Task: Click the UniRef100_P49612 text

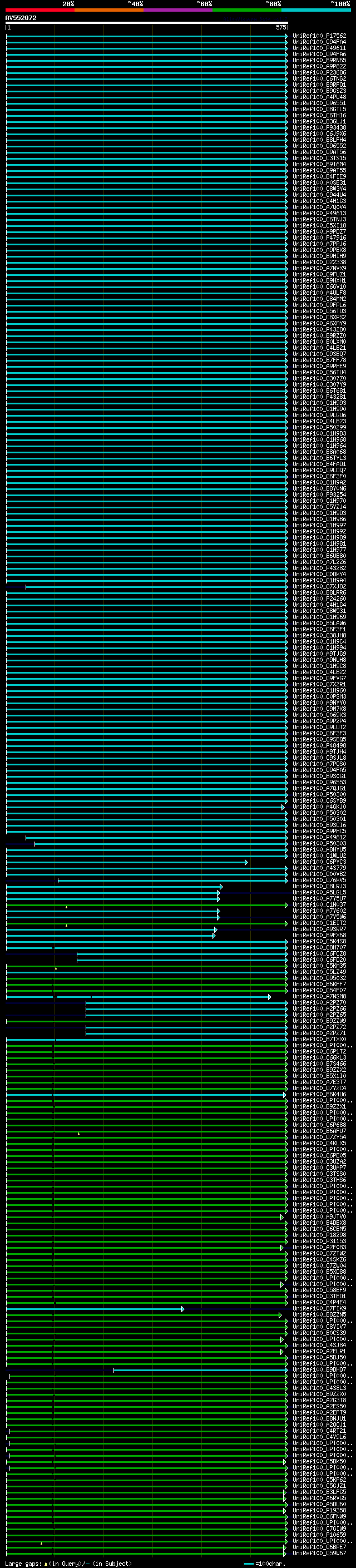Action: point(319,838)
